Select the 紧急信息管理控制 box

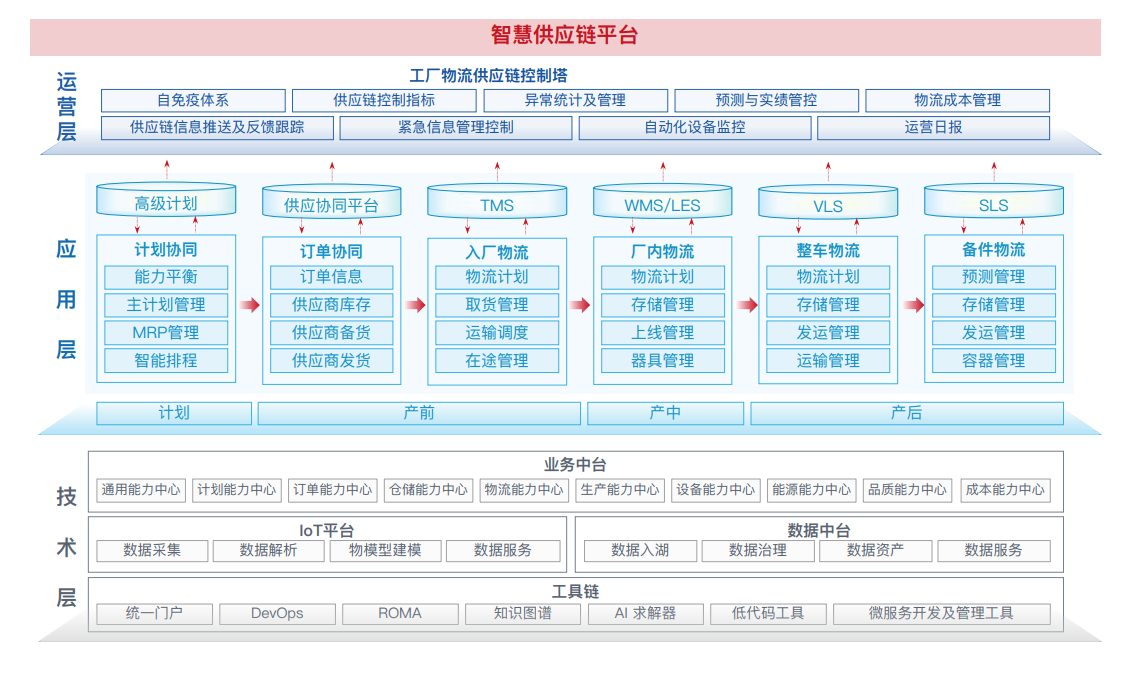pyautogui.click(x=456, y=128)
